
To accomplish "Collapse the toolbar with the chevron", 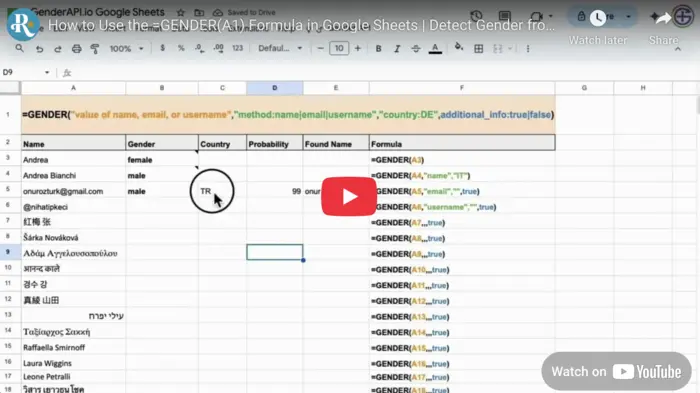I will [x=678, y=49].
